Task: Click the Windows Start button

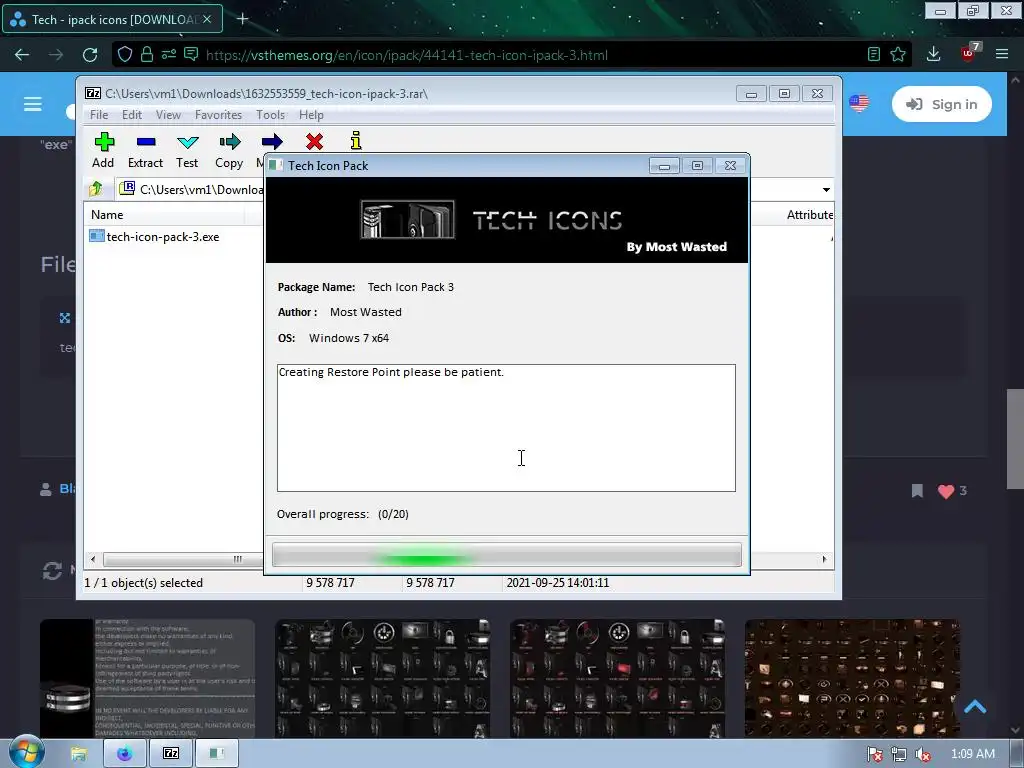Action: [x=26, y=752]
